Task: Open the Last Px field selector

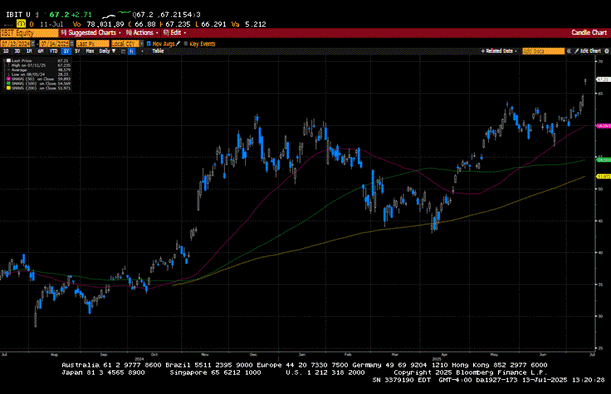Action: click(92, 44)
